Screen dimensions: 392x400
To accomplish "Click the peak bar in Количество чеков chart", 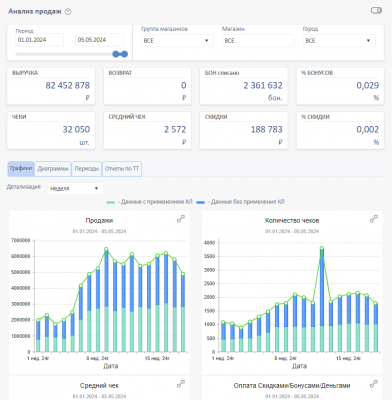I will tap(322, 300).
